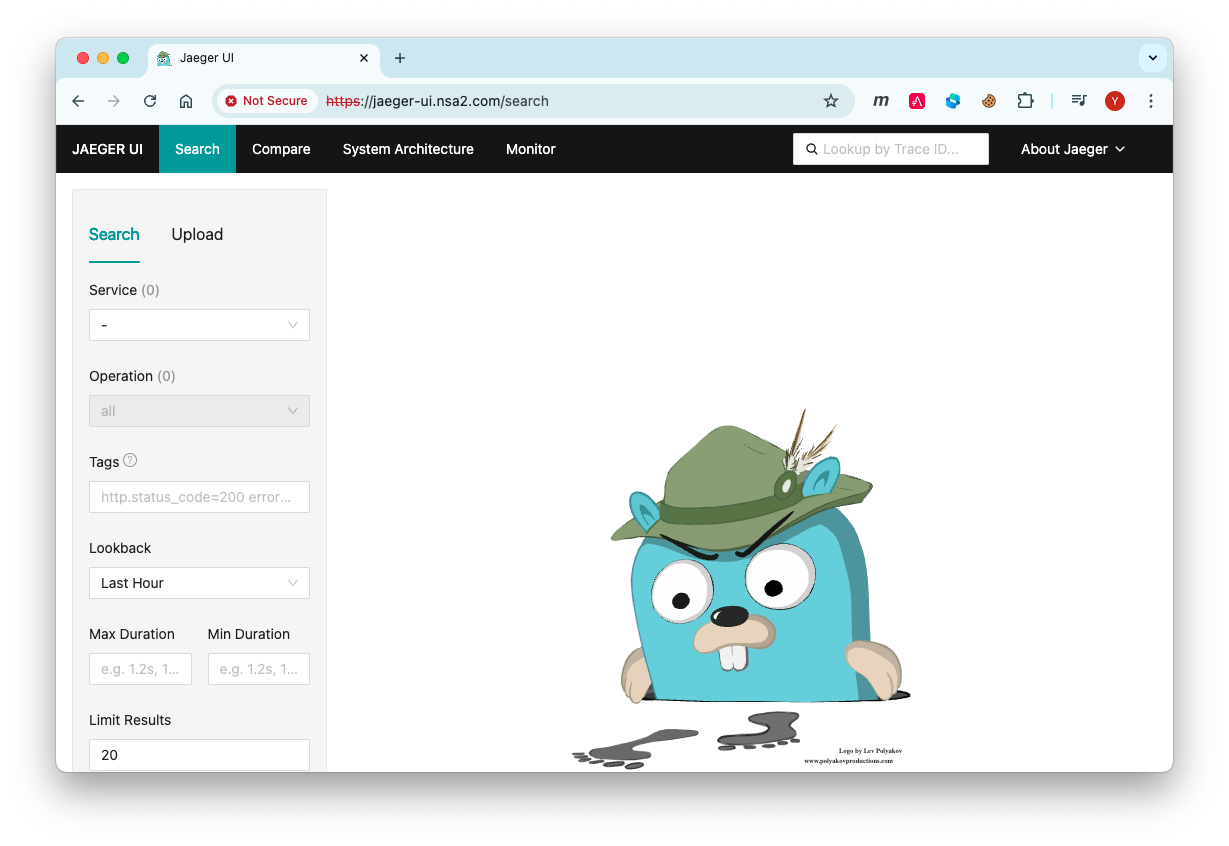The height and width of the screenshot is (846, 1229).
Task: Click the browser forward arrow
Action: [114, 101]
